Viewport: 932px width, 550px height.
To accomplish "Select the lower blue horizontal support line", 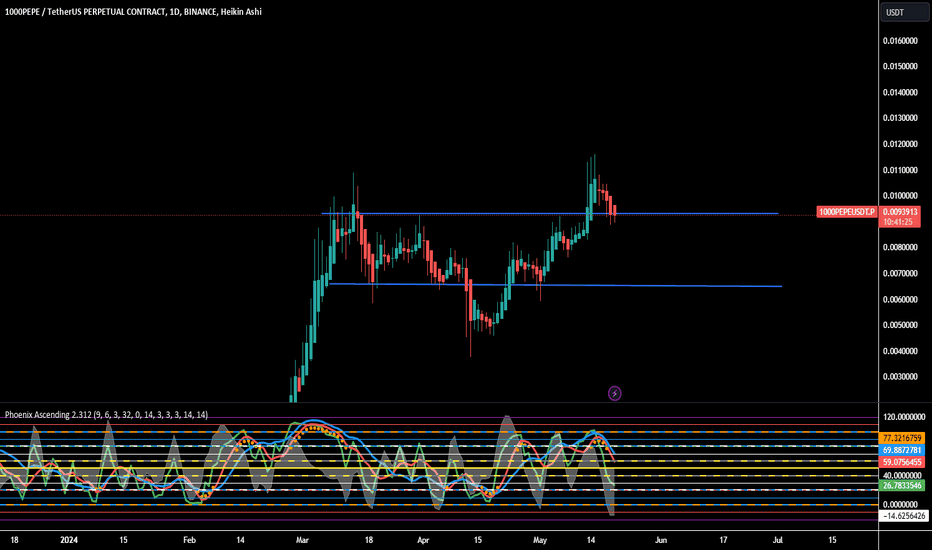I will tap(555, 285).
